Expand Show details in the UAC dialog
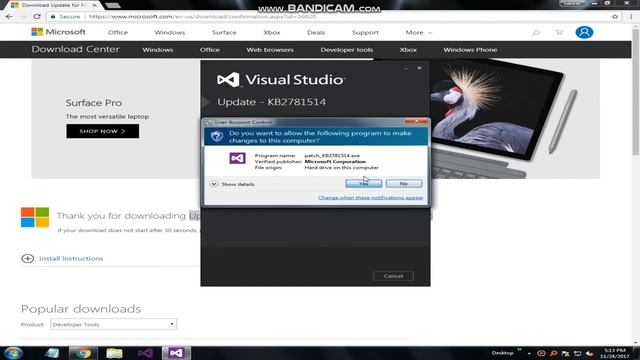This screenshot has width=640, height=360. [232, 184]
